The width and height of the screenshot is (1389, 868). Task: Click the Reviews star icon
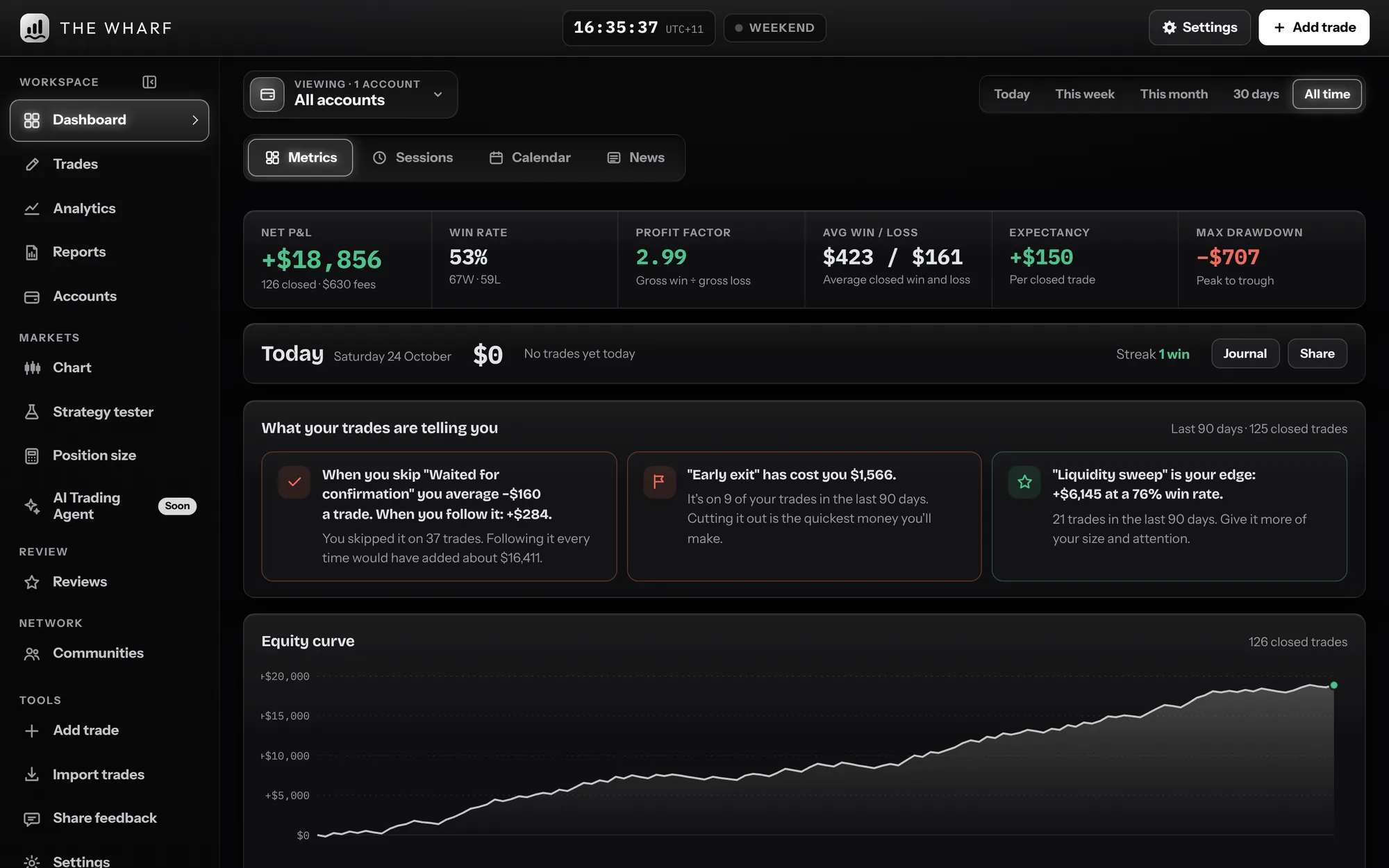point(32,582)
